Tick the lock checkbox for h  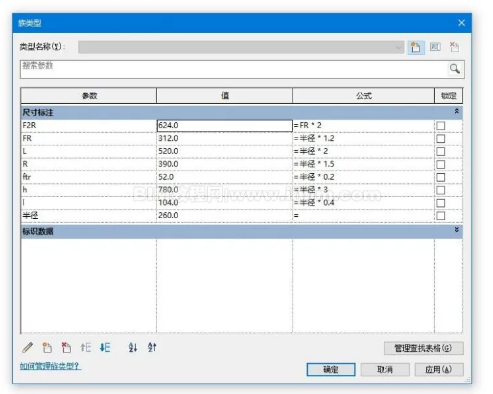click(441, 190)
